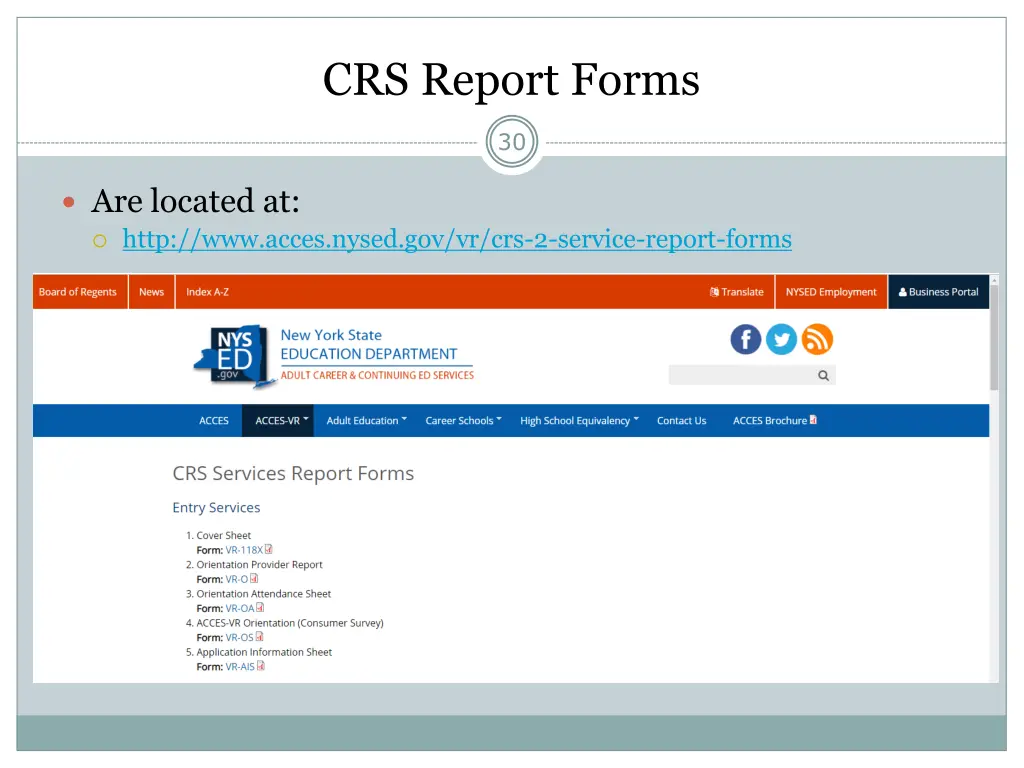Open the Twitter social icon
Viewport: 1024px width, 768px height.
point(781,340)
